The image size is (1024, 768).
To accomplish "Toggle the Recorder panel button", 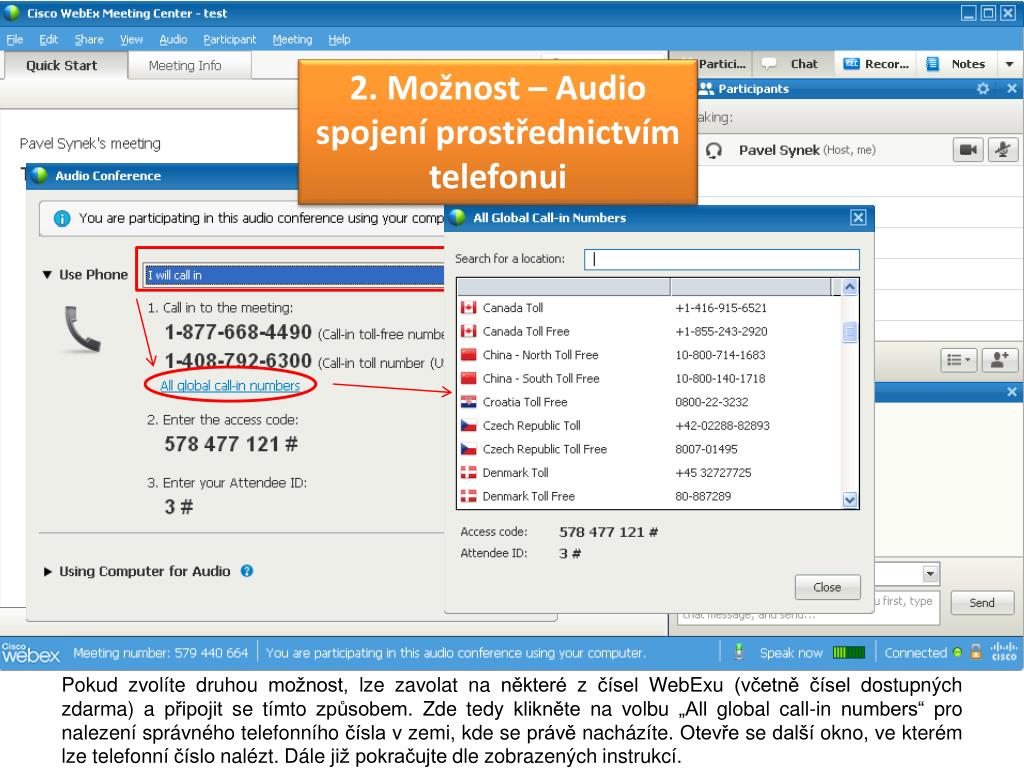I will (x=876, y=64).
